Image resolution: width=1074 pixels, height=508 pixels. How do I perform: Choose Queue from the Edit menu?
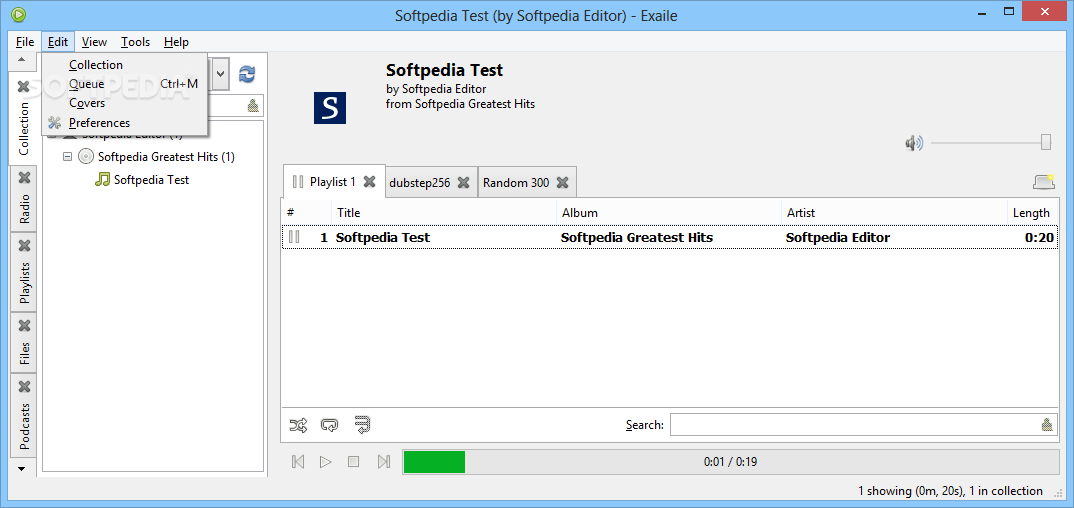tap(125, 84)
